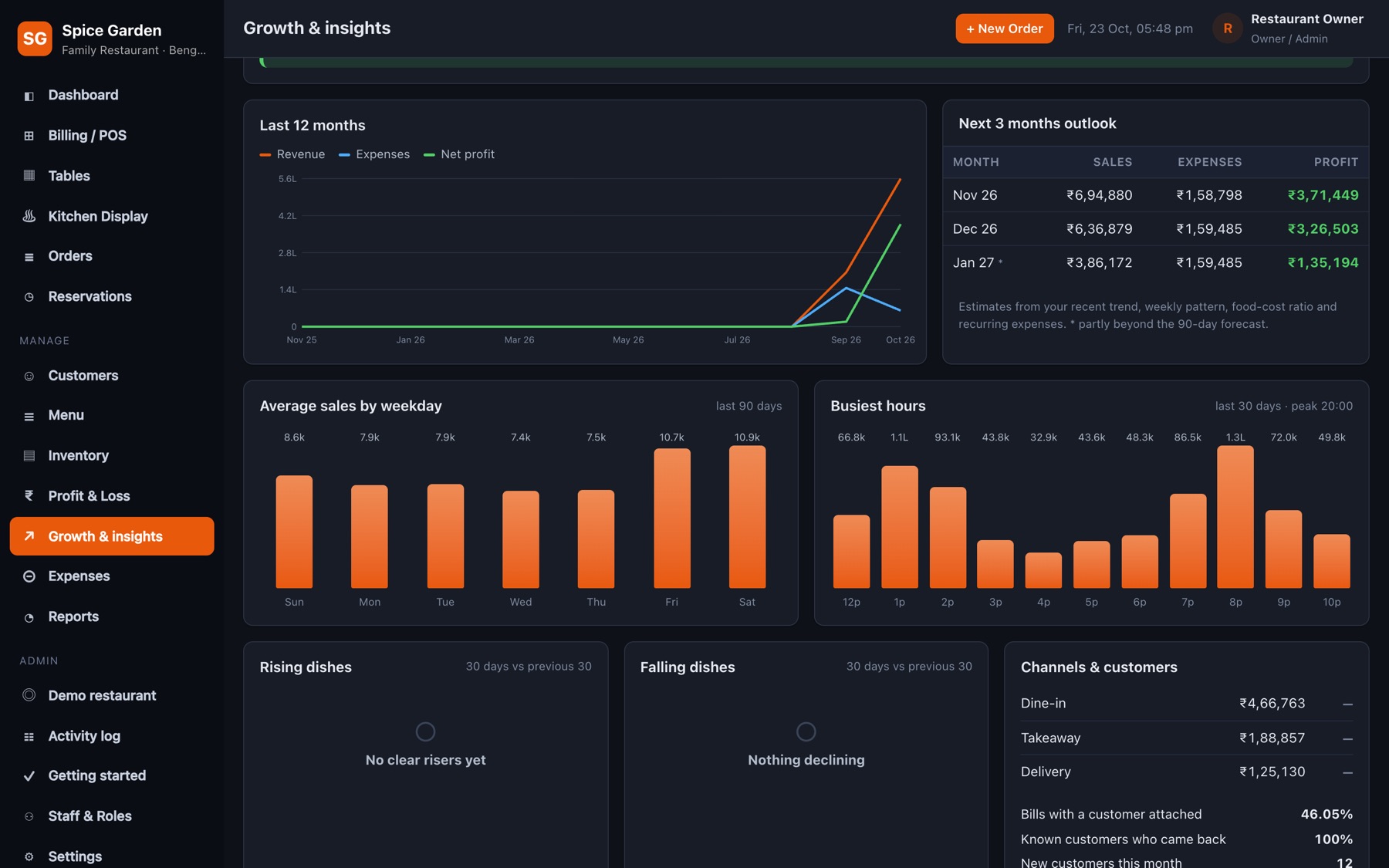1389x868 pixels.
Task: Toggle the Revenue legend swatch
Action: [265, 155]
